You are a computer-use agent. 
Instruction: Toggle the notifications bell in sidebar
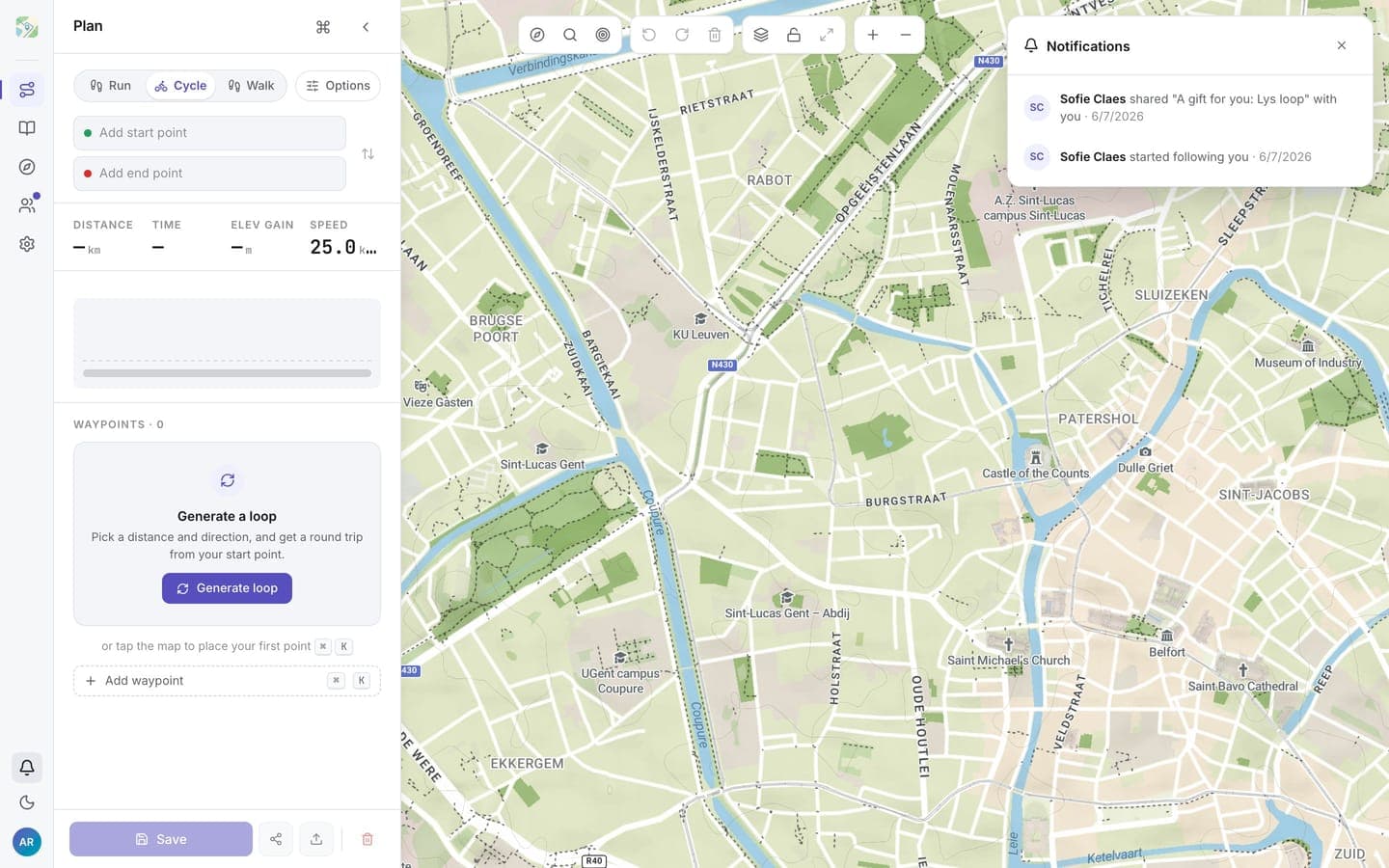point(27,768)
